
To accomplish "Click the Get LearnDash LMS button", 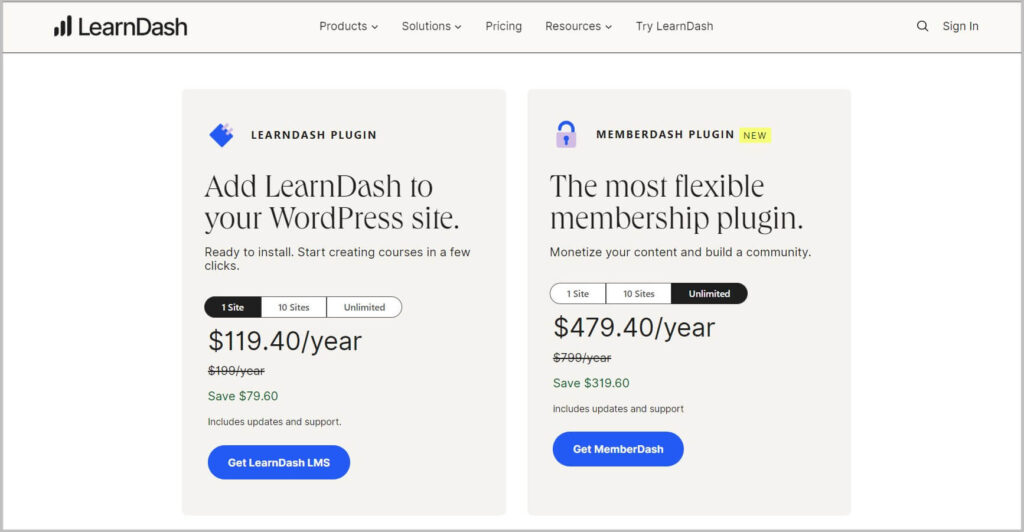I will 279,462.
